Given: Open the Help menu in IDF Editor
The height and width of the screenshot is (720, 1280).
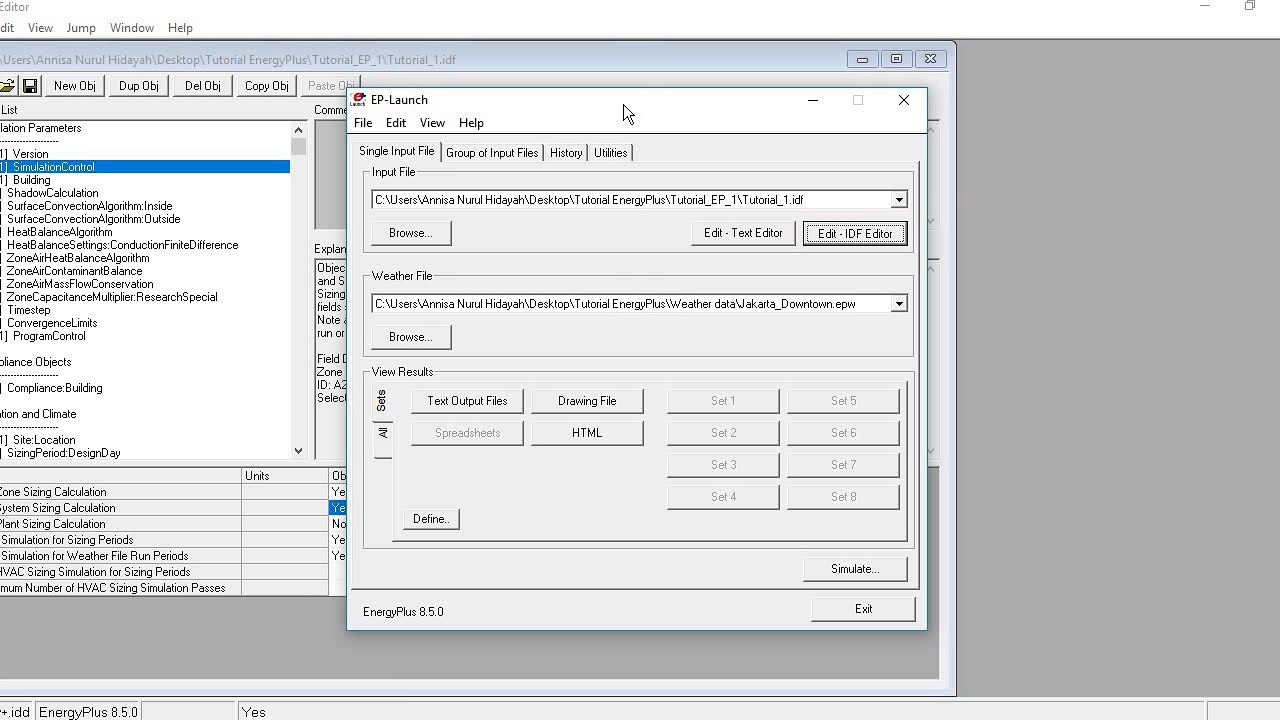Looking at the screenshot, I should point(180,28).
